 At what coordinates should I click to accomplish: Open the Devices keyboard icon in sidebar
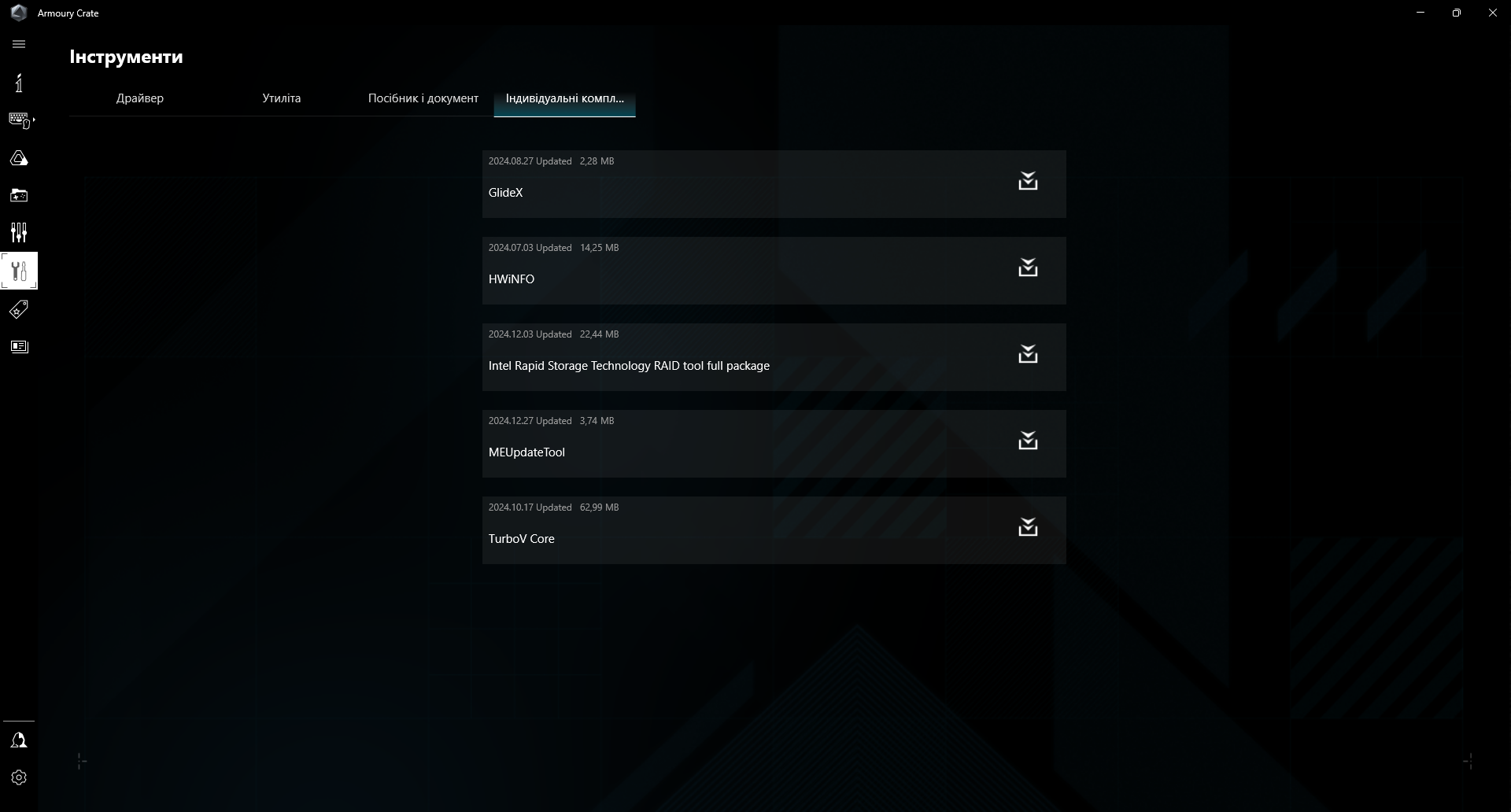(20, 120)
